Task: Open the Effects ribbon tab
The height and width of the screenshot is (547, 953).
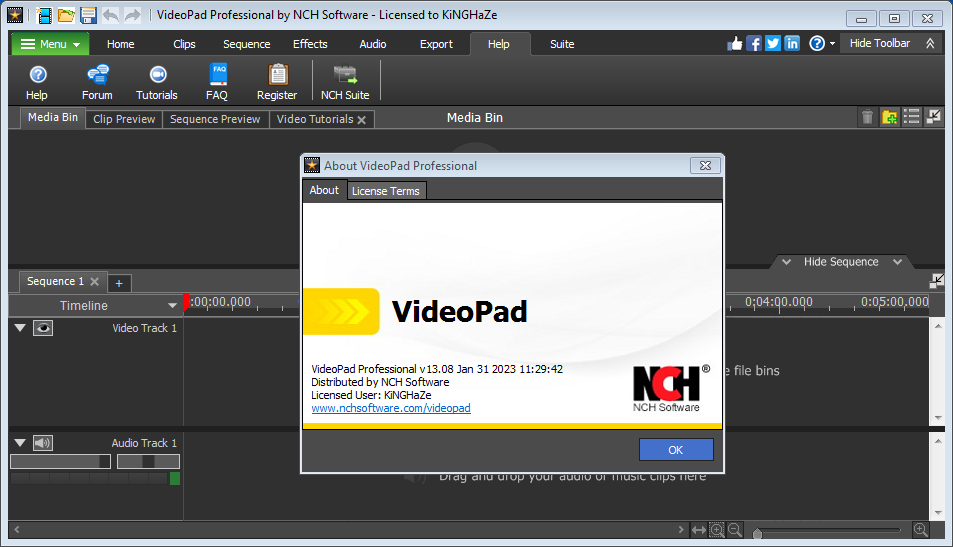Action: tap(310, 44)
